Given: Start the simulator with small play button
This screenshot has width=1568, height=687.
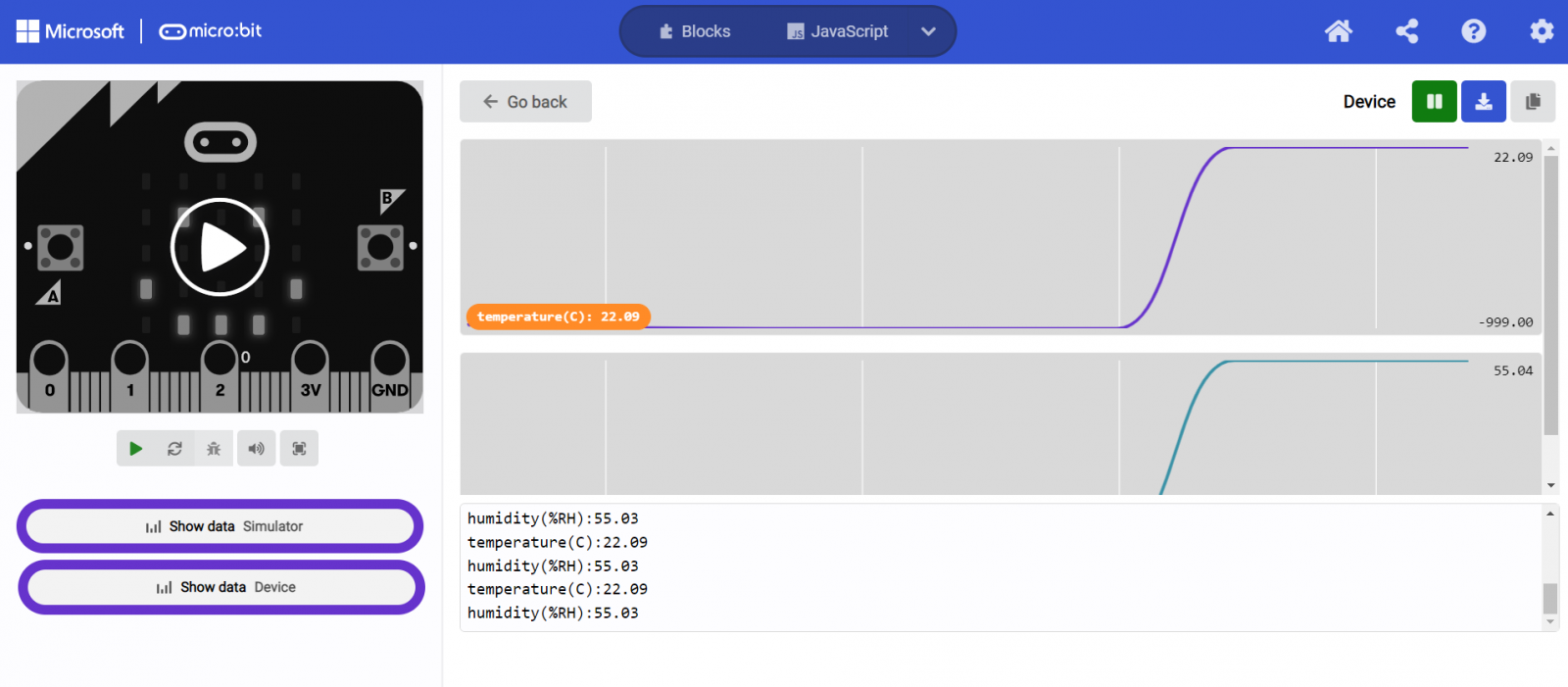Looking at the screenshot, I should 135,449.
